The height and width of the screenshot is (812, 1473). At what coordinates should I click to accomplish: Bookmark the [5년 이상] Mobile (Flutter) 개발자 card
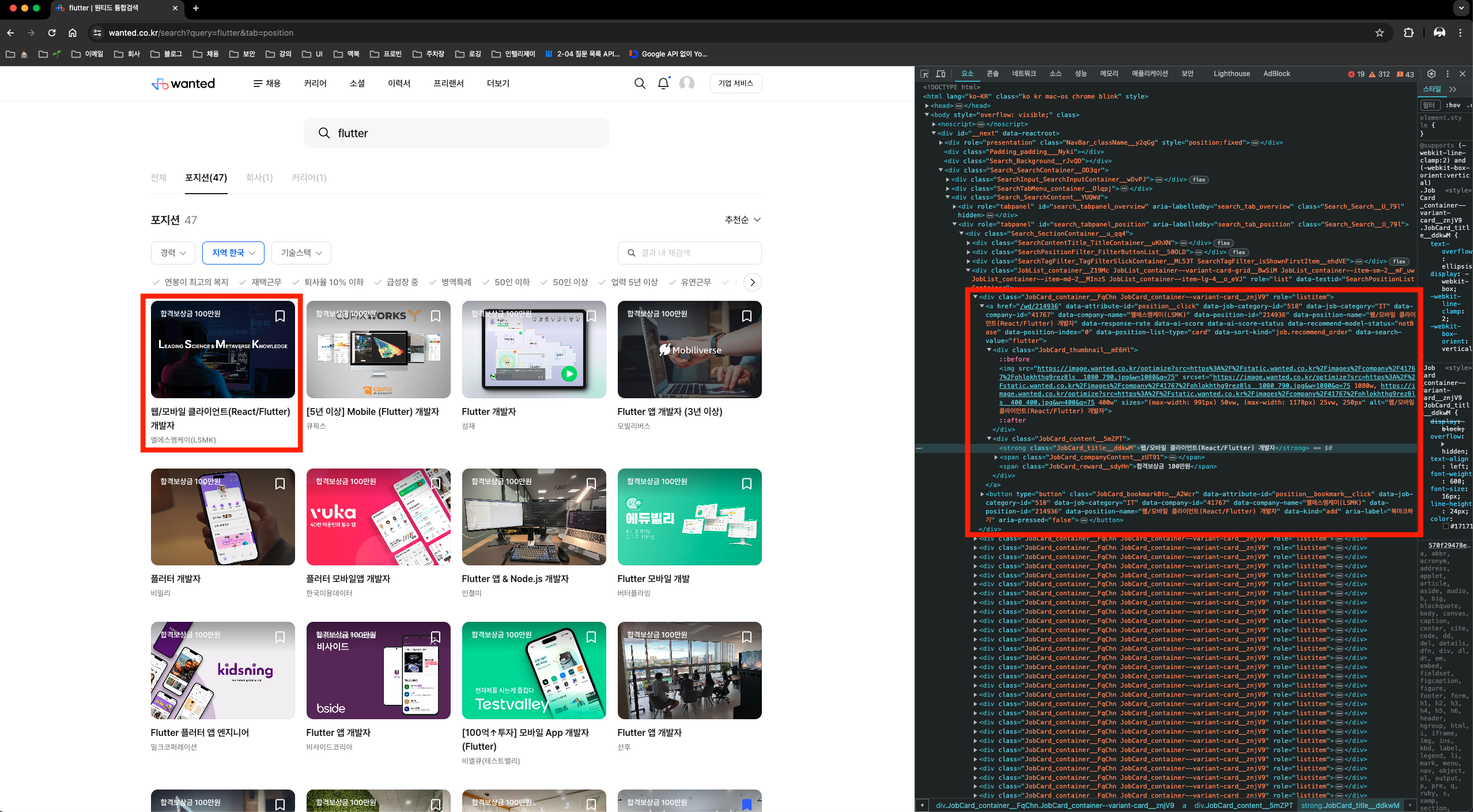(436, 316)
